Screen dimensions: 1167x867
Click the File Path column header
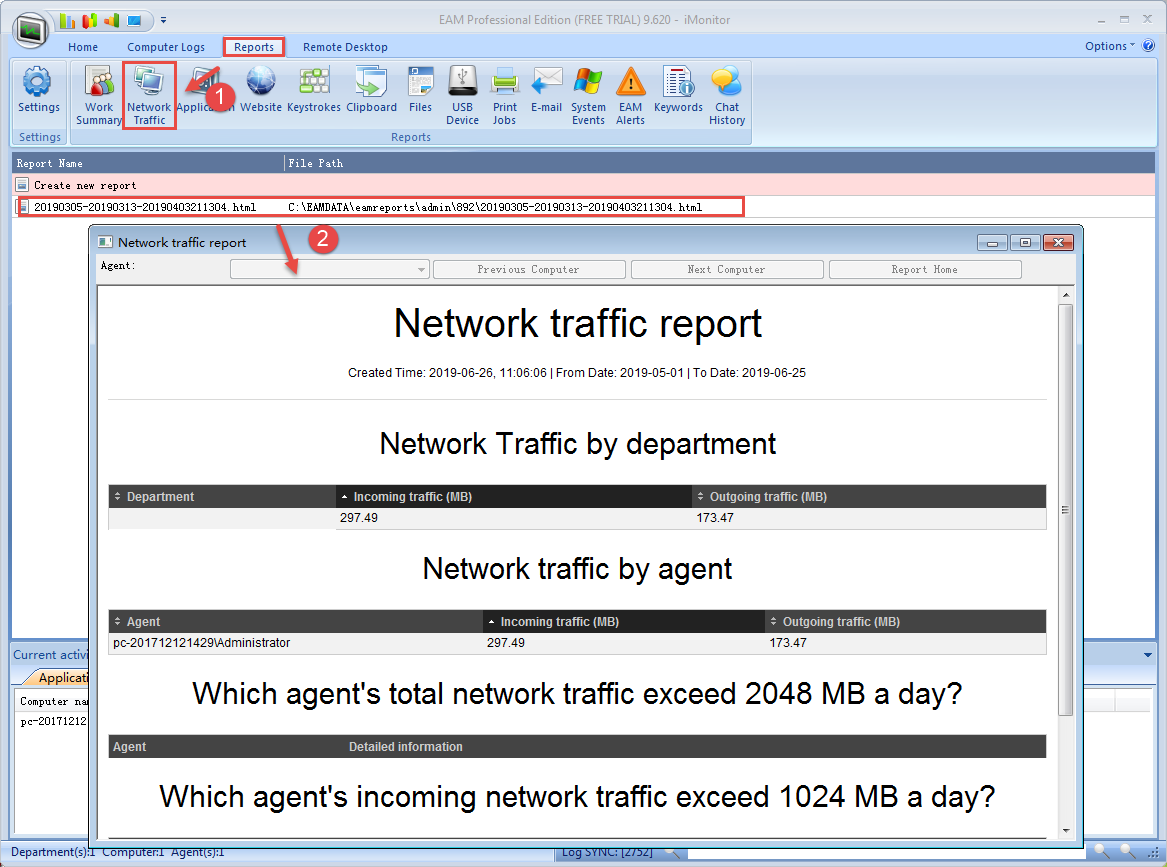pyautogui.click(x=720, y=163)
